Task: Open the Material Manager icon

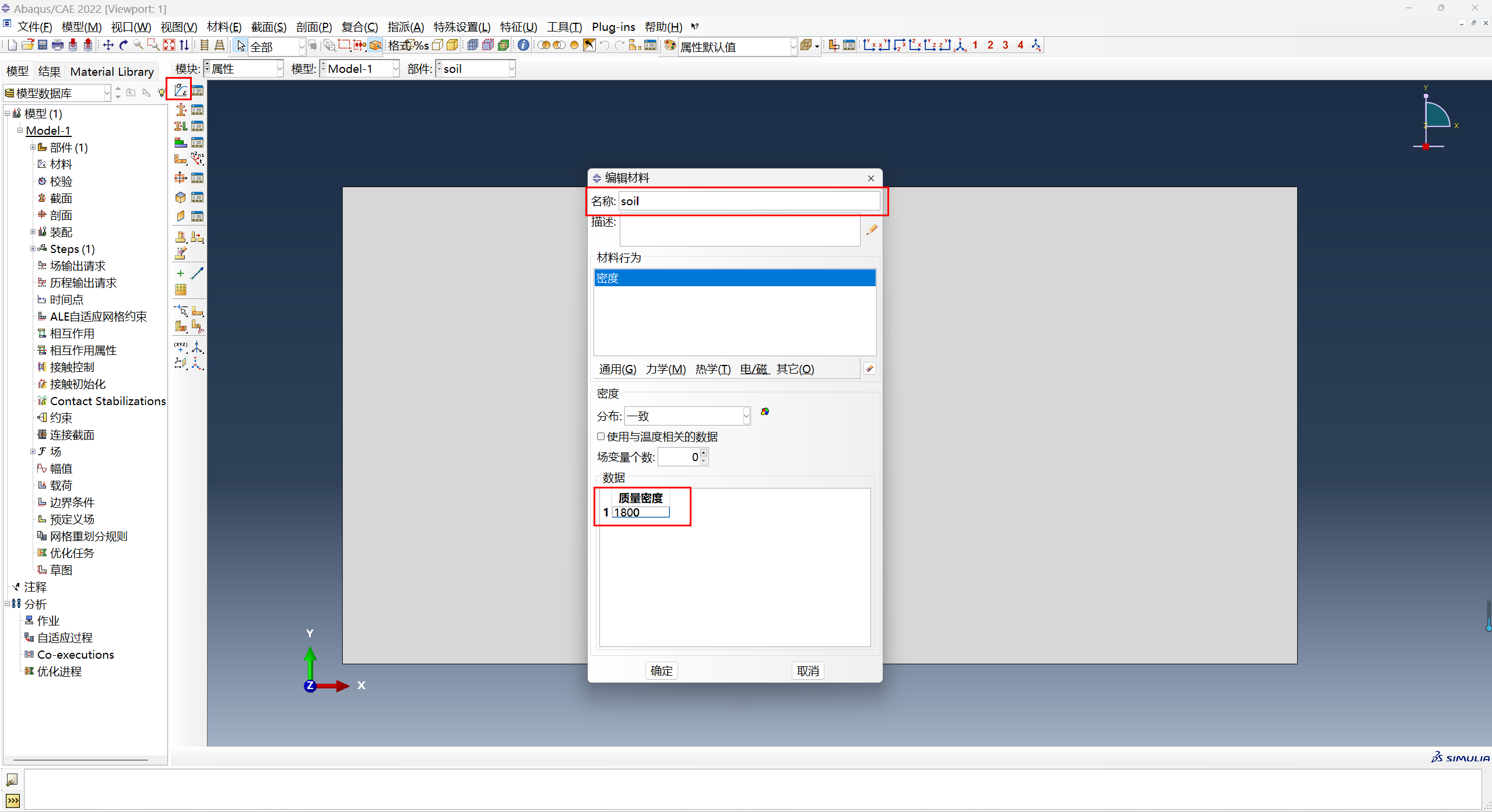Action: click(198, 90)
